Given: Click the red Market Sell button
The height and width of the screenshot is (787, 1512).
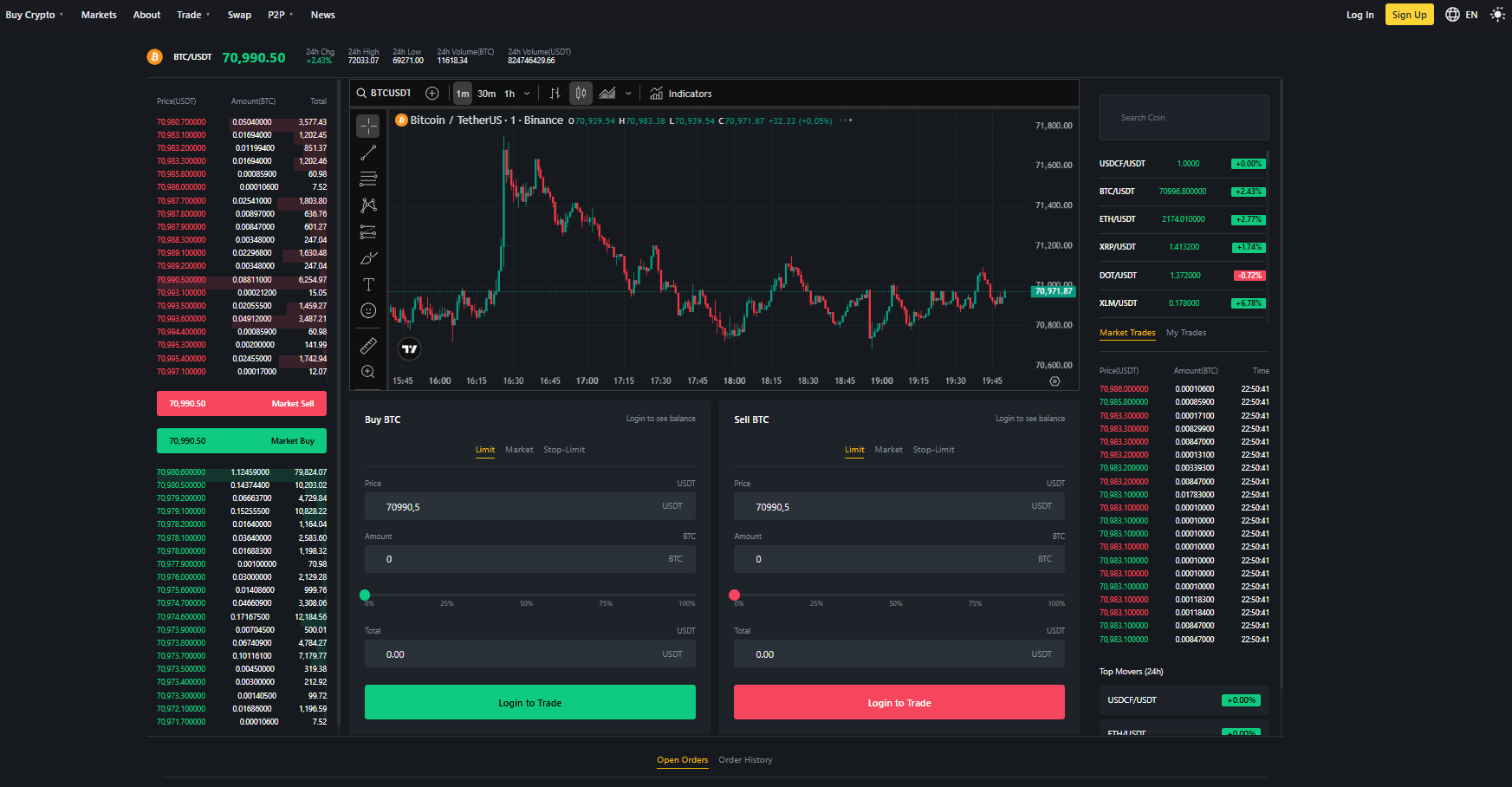Looking at the screenshot, I should [x=242, y=404].
